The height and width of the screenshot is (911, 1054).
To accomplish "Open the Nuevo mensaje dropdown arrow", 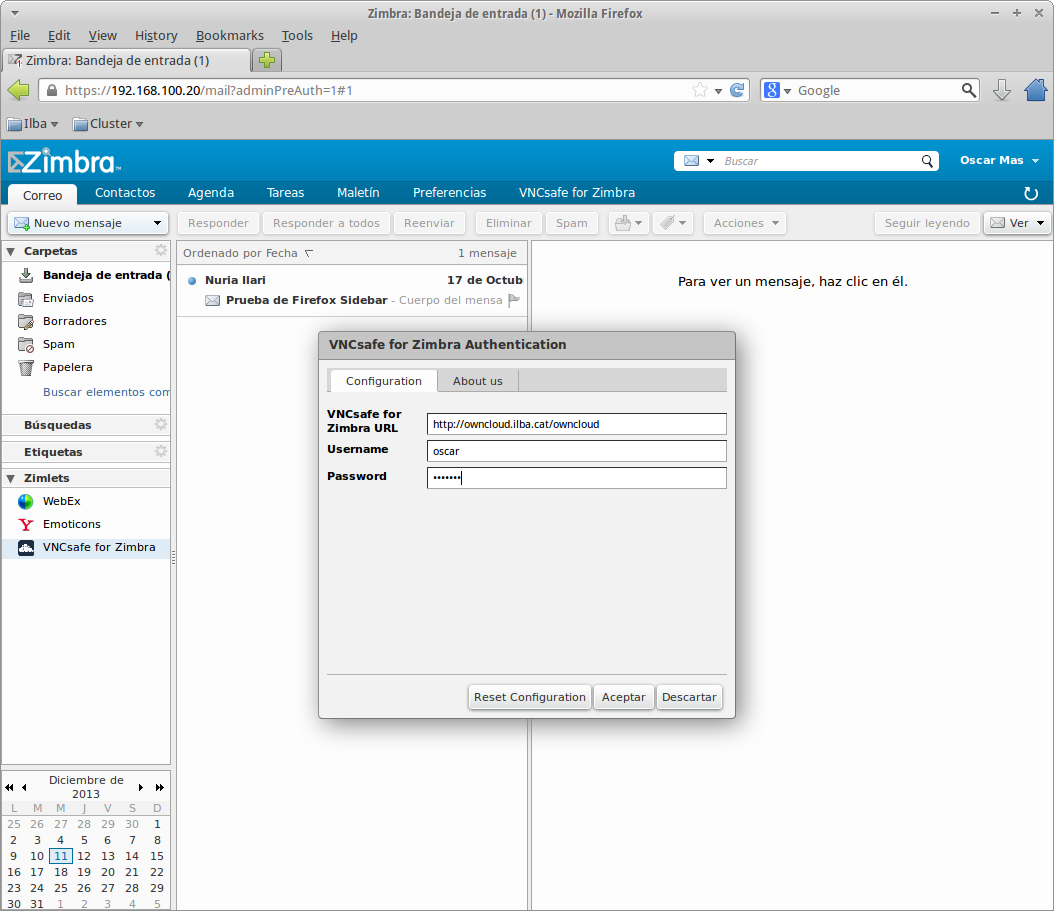I will [157, 223].
